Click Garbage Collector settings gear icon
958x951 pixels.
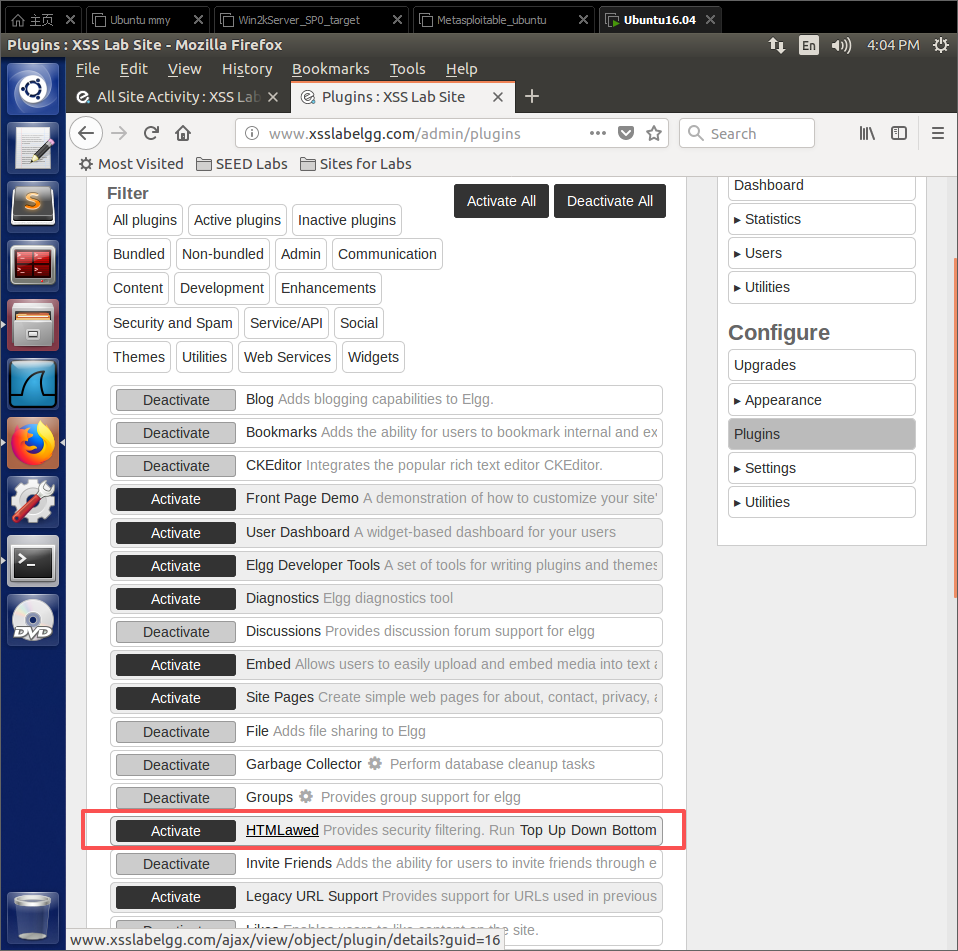click(375, 763)
